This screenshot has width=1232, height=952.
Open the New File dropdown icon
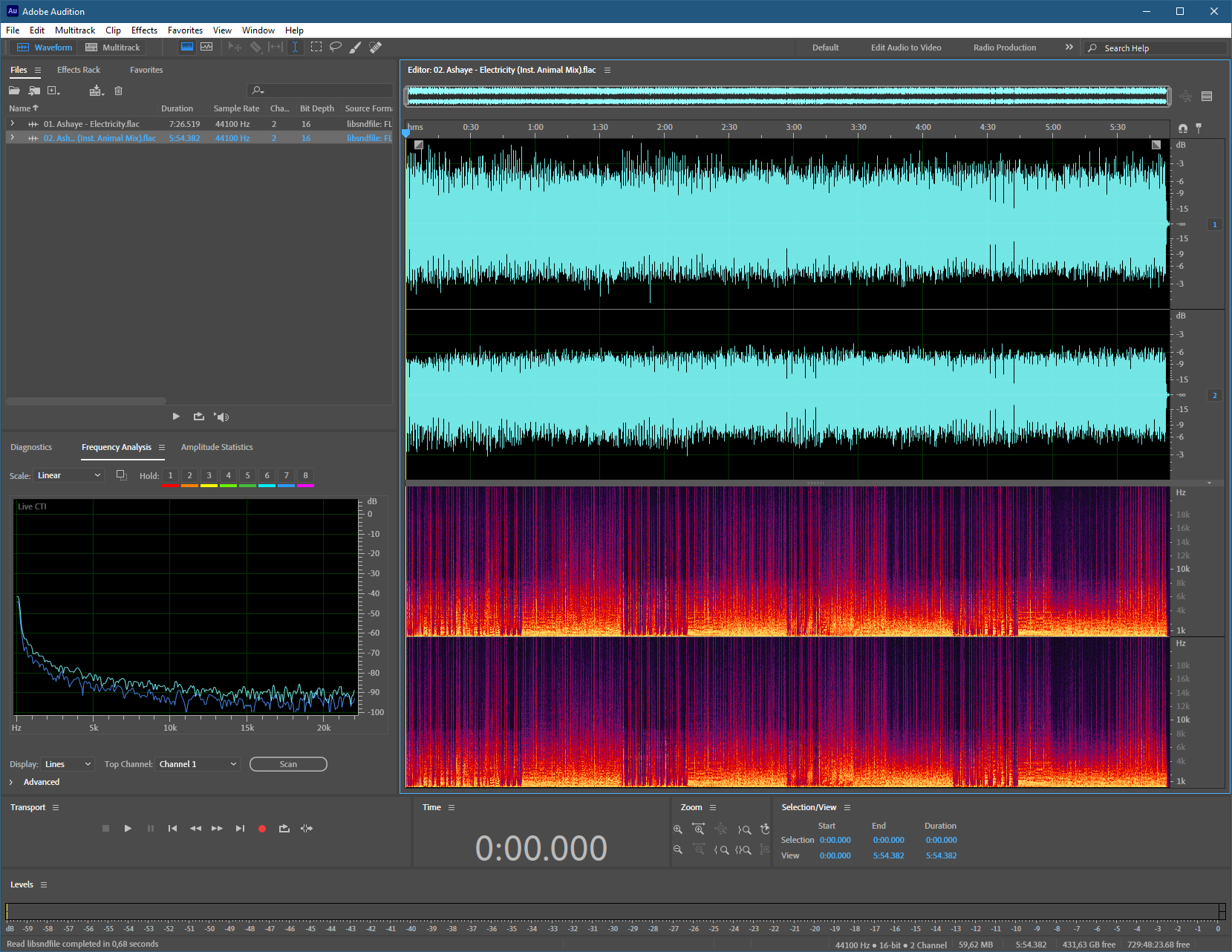(53, 91)
